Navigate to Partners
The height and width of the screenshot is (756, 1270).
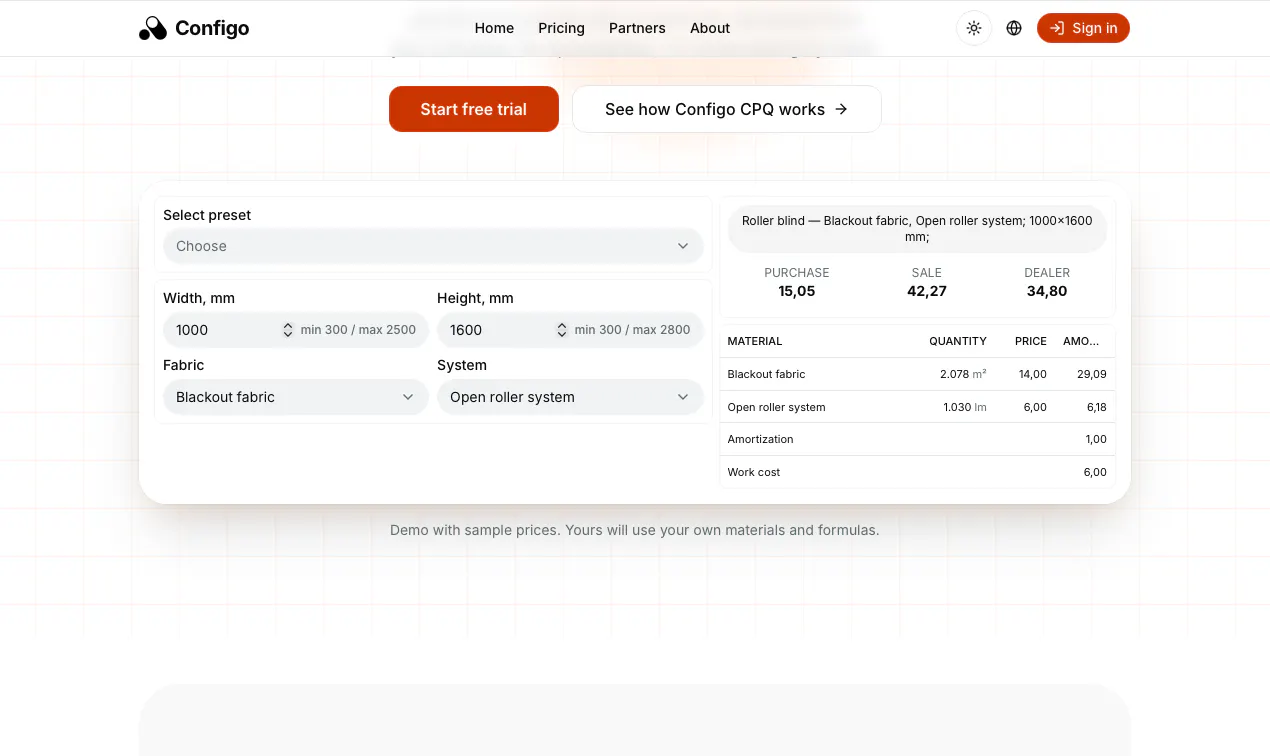637,28
